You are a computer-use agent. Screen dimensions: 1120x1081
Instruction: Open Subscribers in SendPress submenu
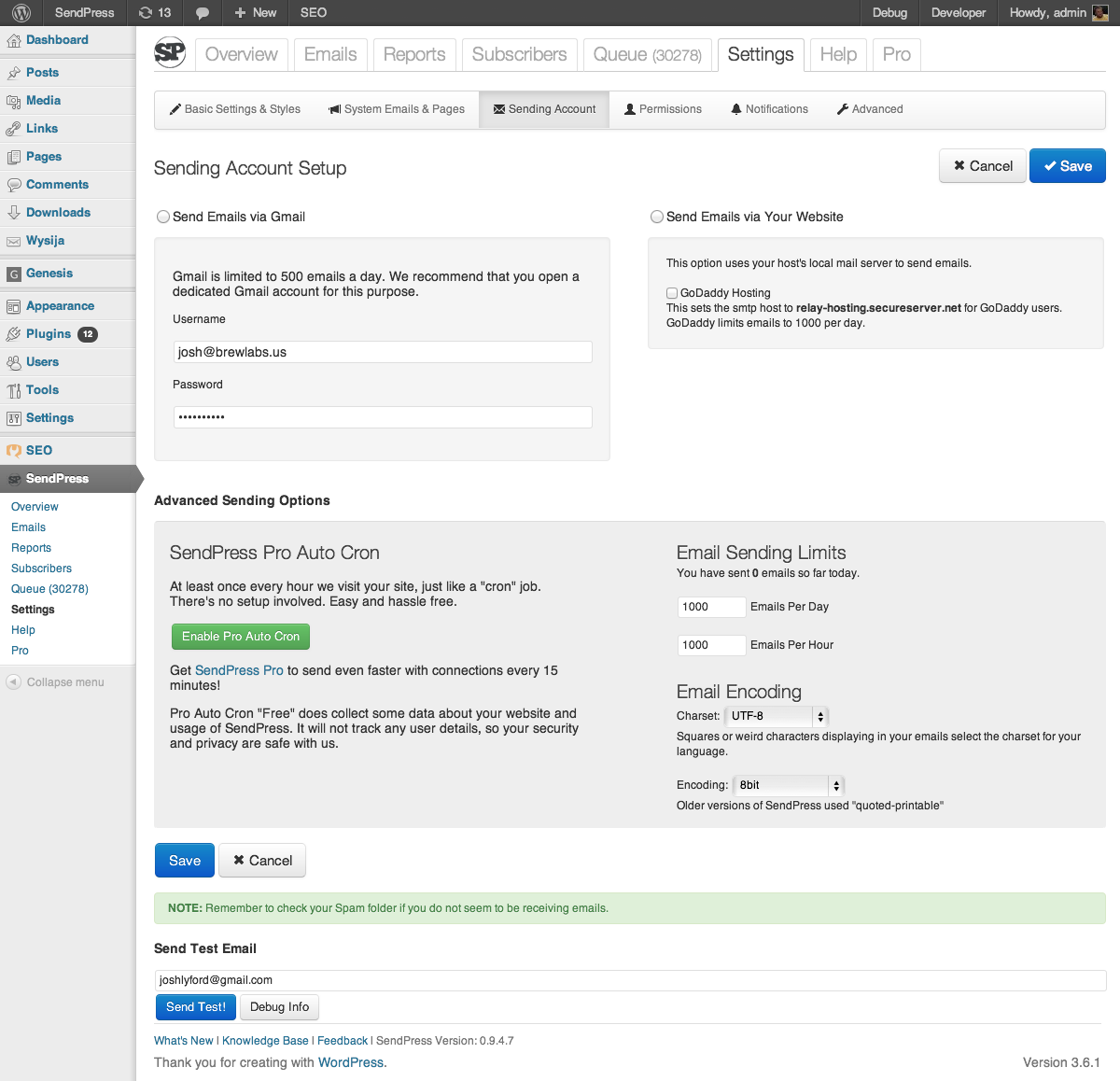point(41,569)
